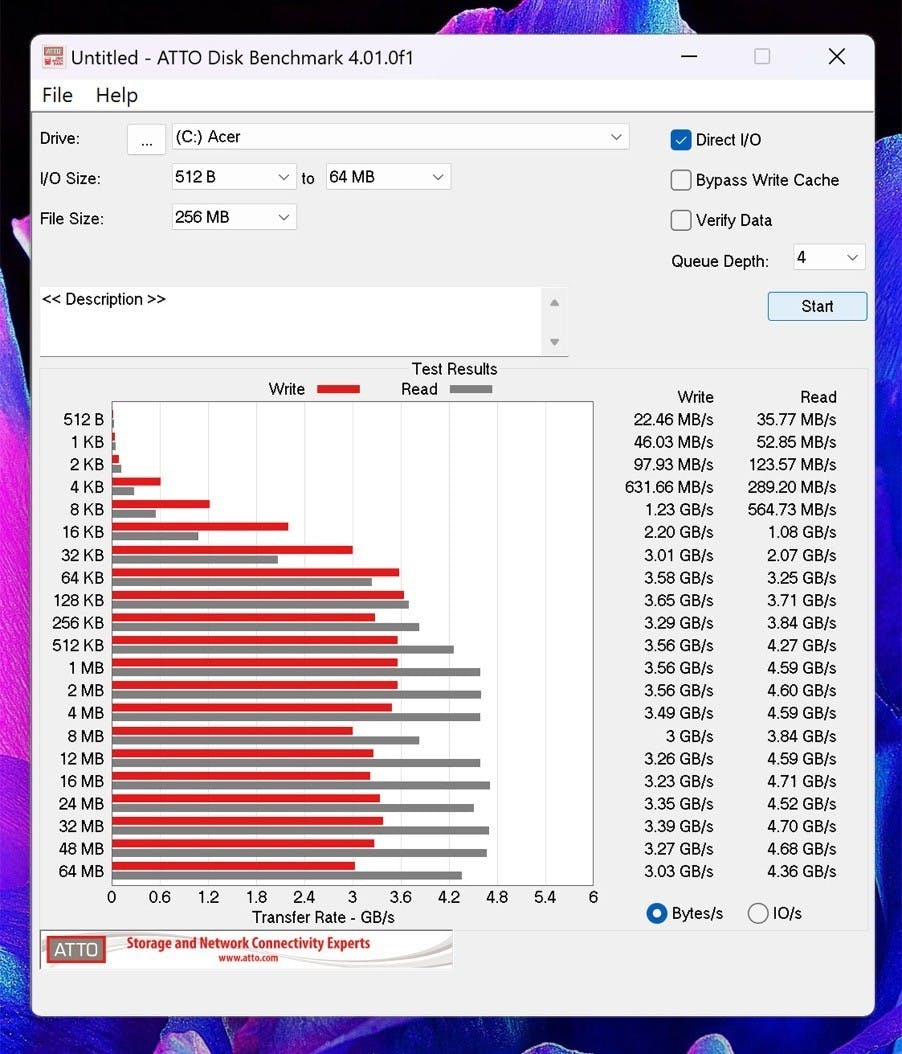Click the 3.65 GB/s write result
Viewport: 902px width, 1054px height.
click(x=679, y=601)
